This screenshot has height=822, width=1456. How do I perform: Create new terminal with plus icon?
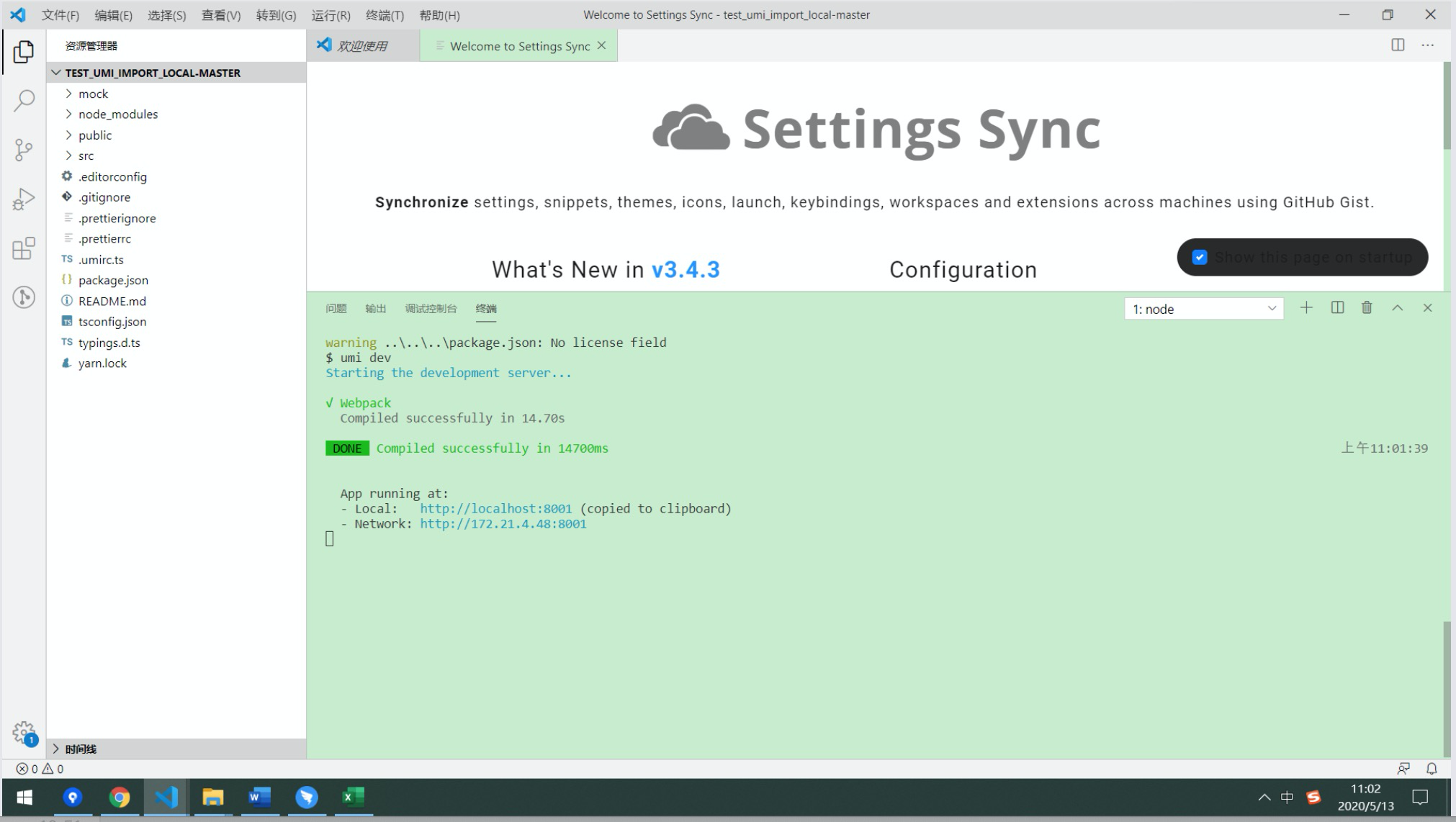click(1306, 308)
